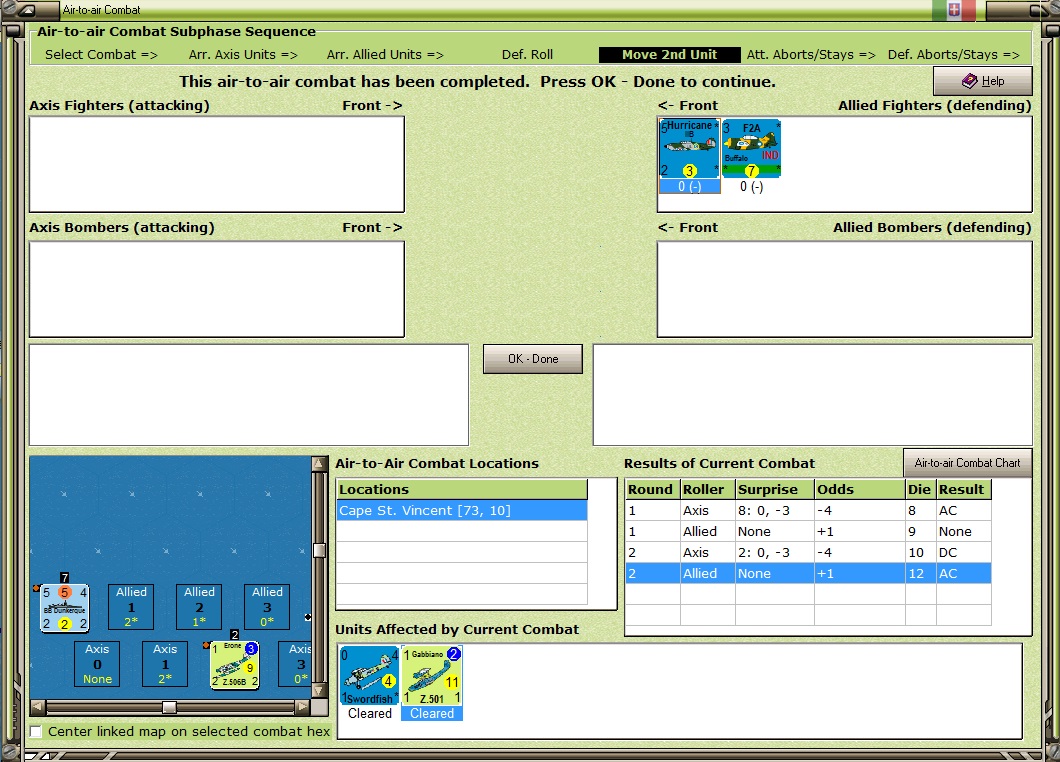Click the Axis 1 box on map
This screenshot has width=1060, height=762.
(165, 664)
